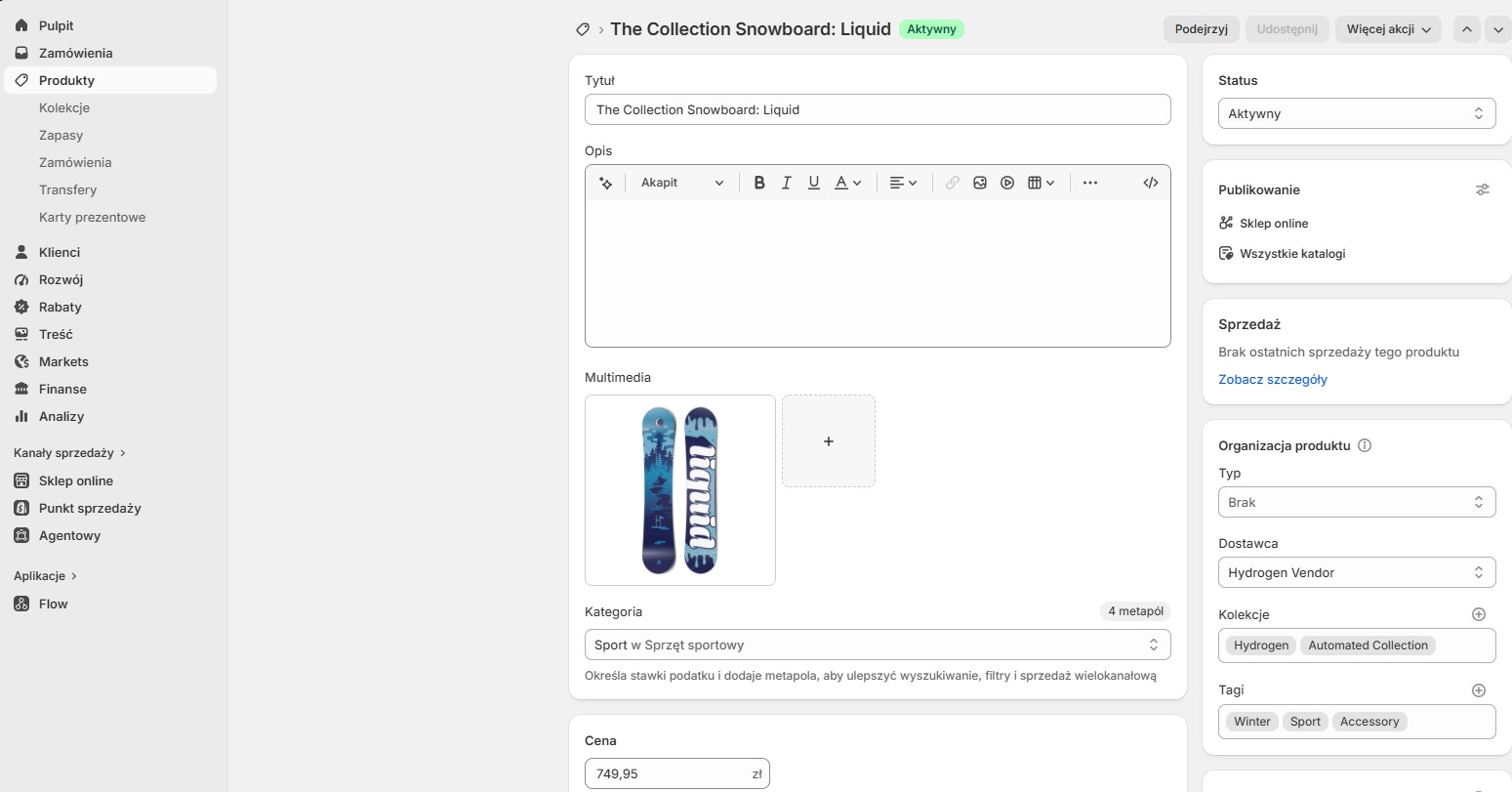Click the insert link icon in editor

(953, 183)
